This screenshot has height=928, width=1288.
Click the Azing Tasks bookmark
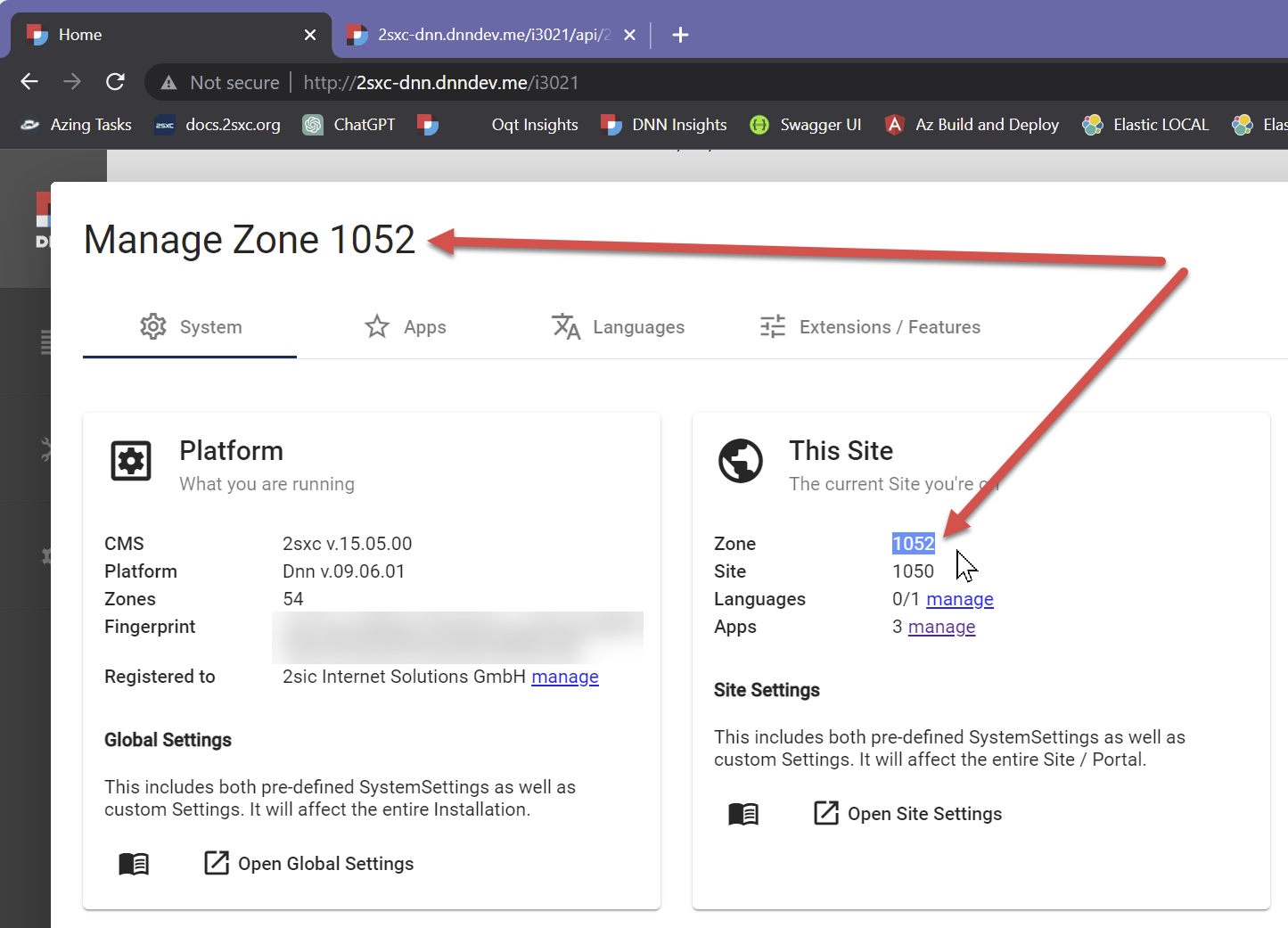[75, 125]
